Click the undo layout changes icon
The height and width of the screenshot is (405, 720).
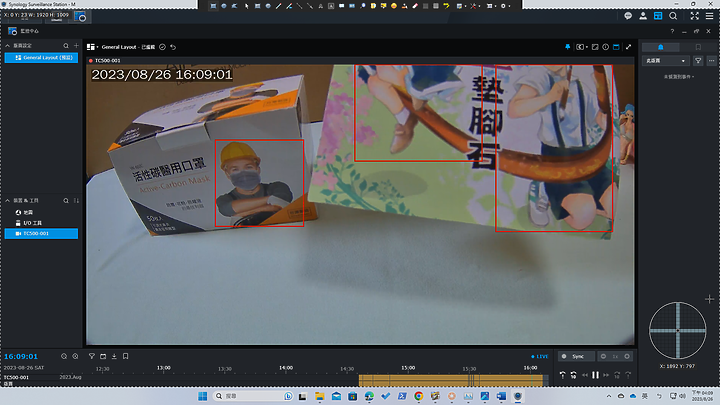[x=173, y=47]
